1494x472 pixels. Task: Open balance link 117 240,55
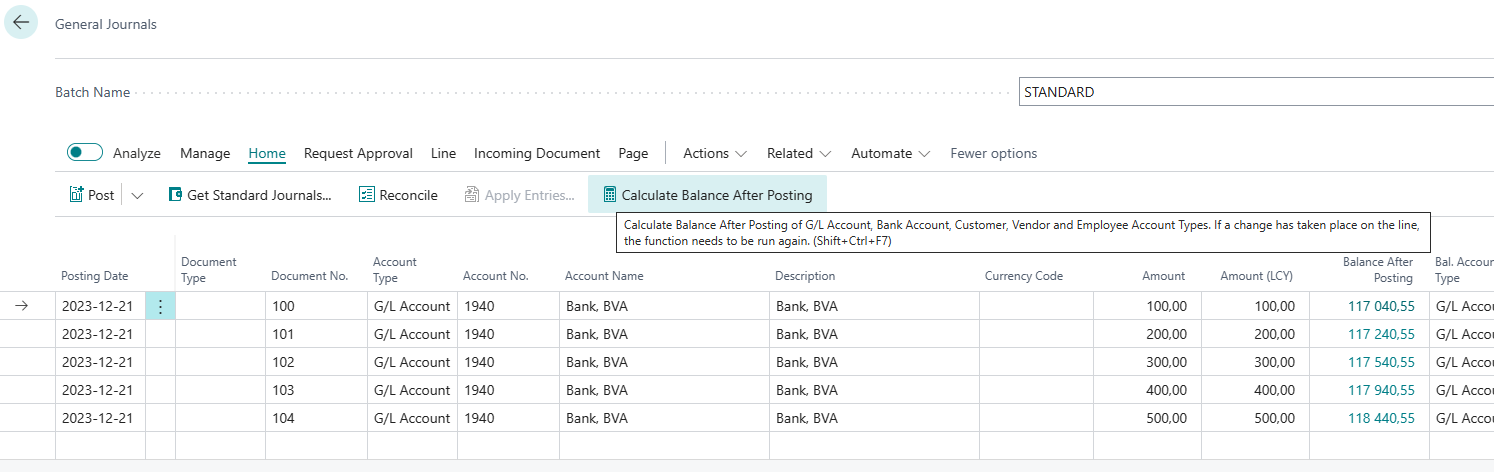pyautogui.click(x=1381, y=334)
